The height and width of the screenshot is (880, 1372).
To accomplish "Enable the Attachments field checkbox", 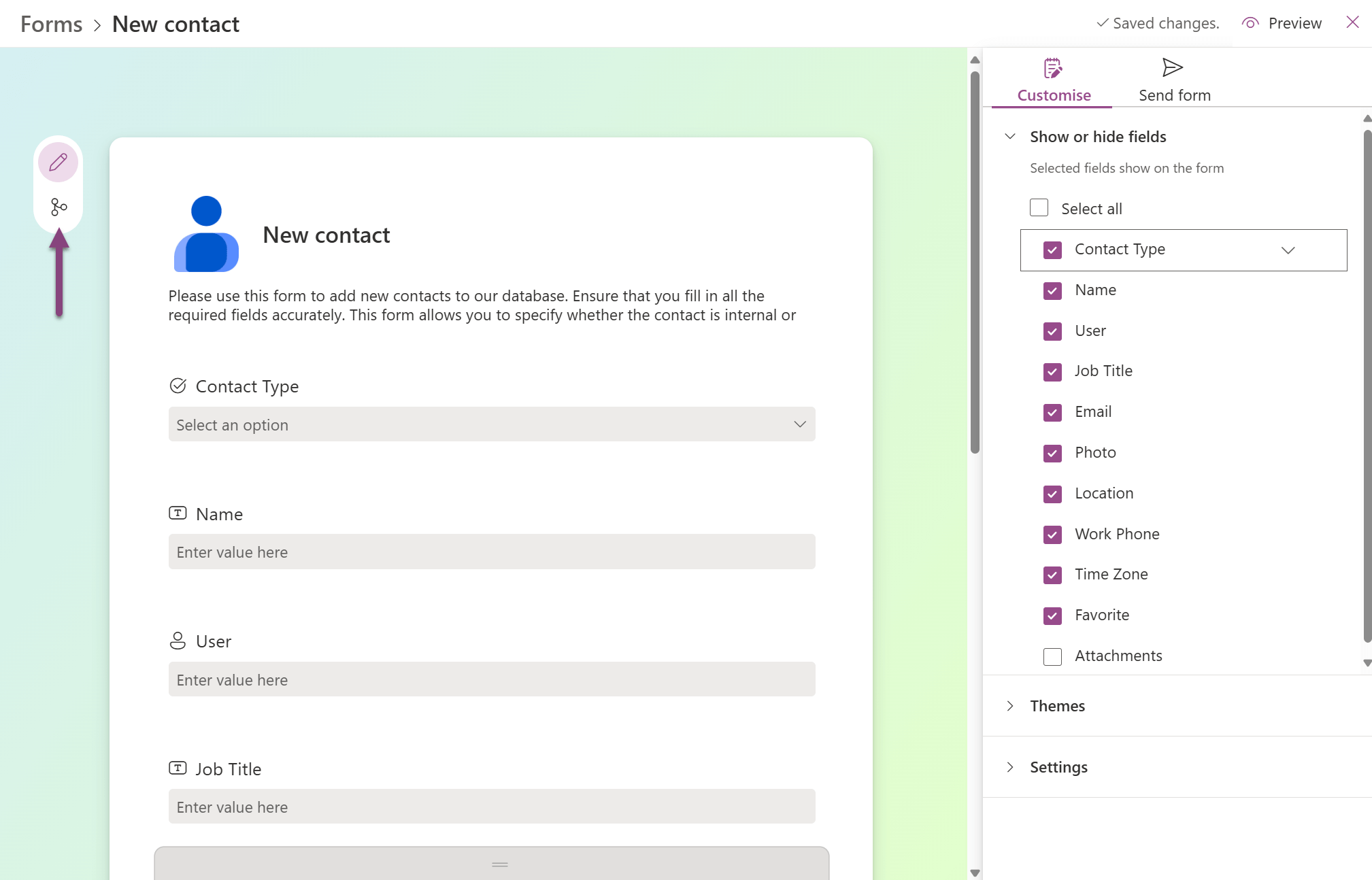I will 1052,656.
